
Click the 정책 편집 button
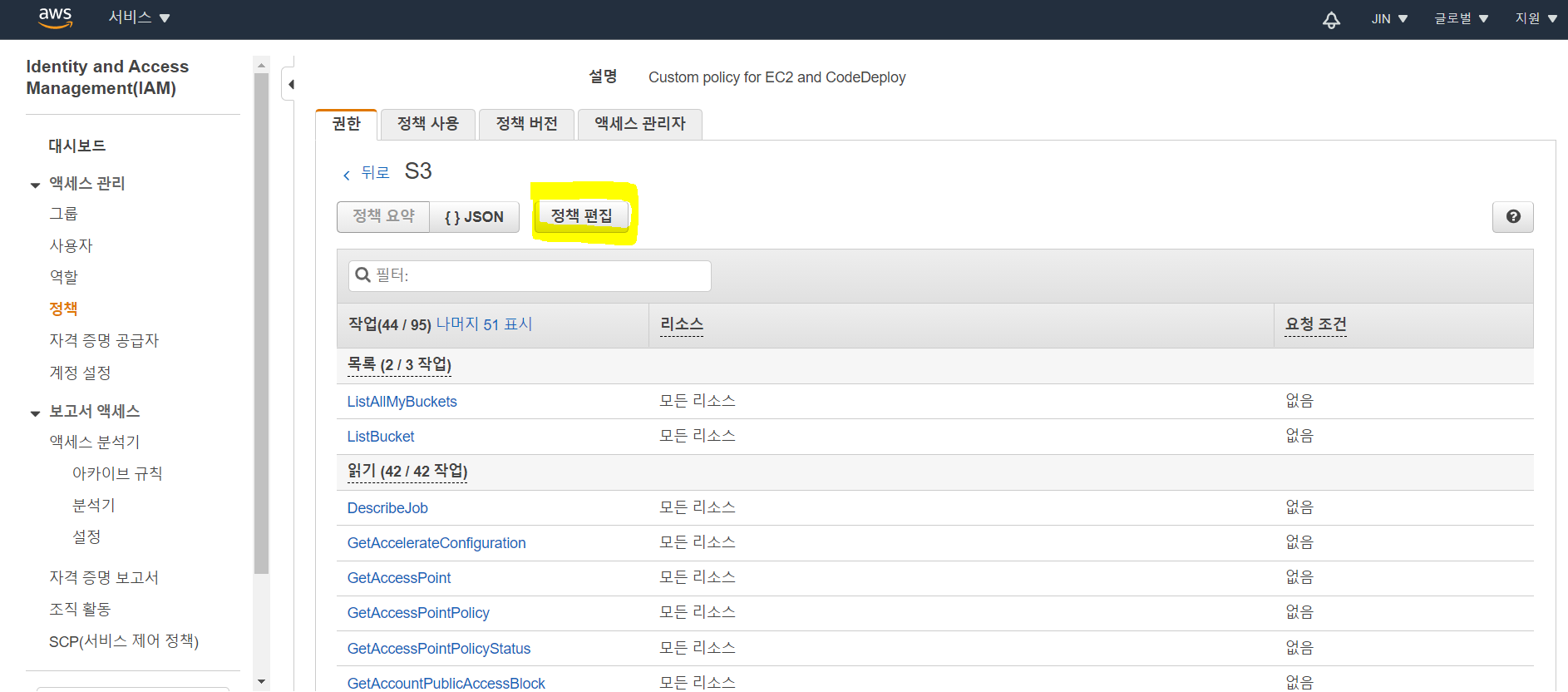(x=581, y=216)
